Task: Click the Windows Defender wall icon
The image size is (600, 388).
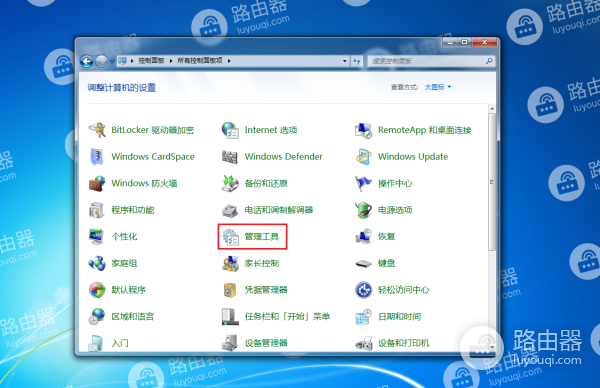Action: tap(230, 157)
